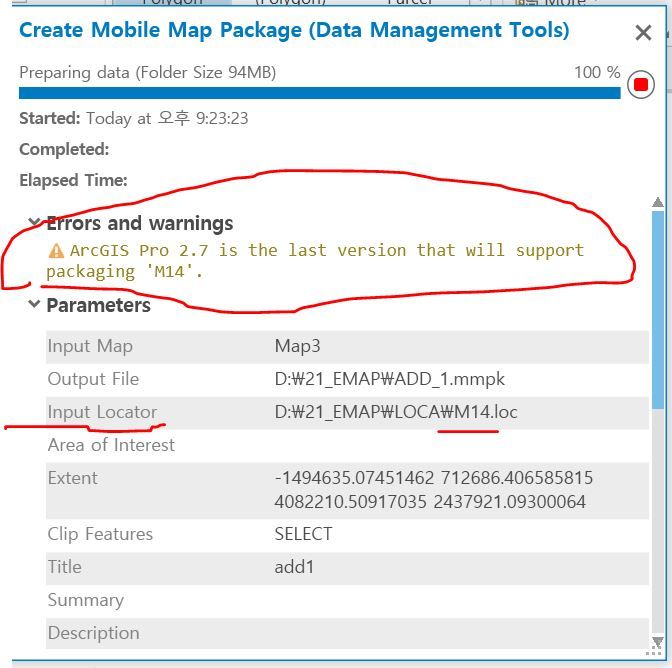Click the Title value add1
Viewport: 672px width, 668px height.
tap(294, 567)
